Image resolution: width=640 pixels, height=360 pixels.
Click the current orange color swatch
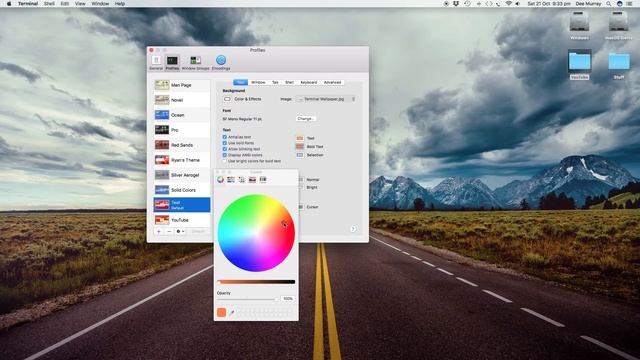(222, 313)
